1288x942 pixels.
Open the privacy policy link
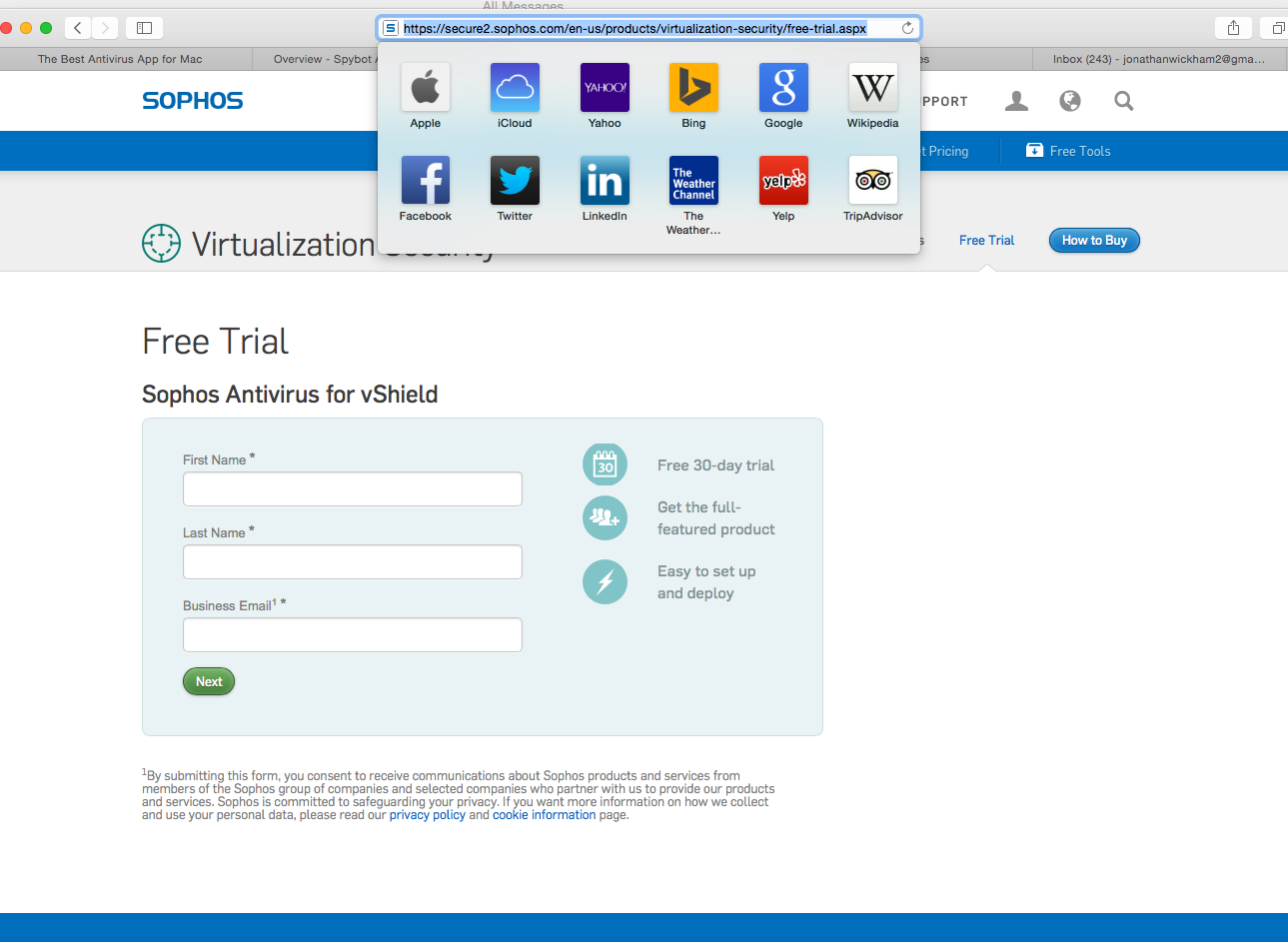[x=428, y=815]
